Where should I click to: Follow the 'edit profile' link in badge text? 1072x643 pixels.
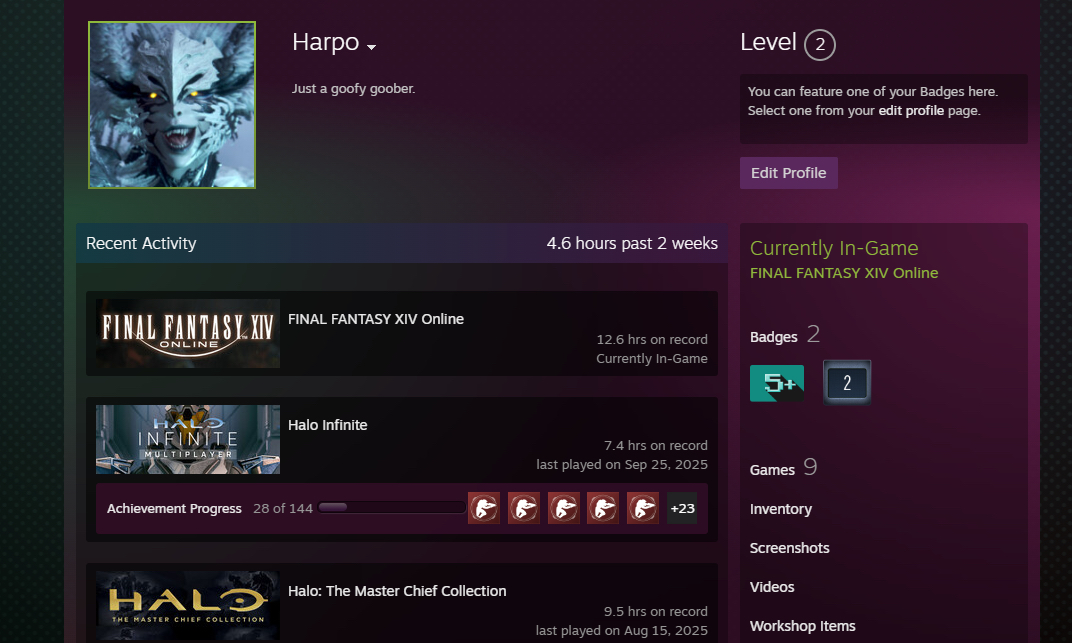pos(911,111)
